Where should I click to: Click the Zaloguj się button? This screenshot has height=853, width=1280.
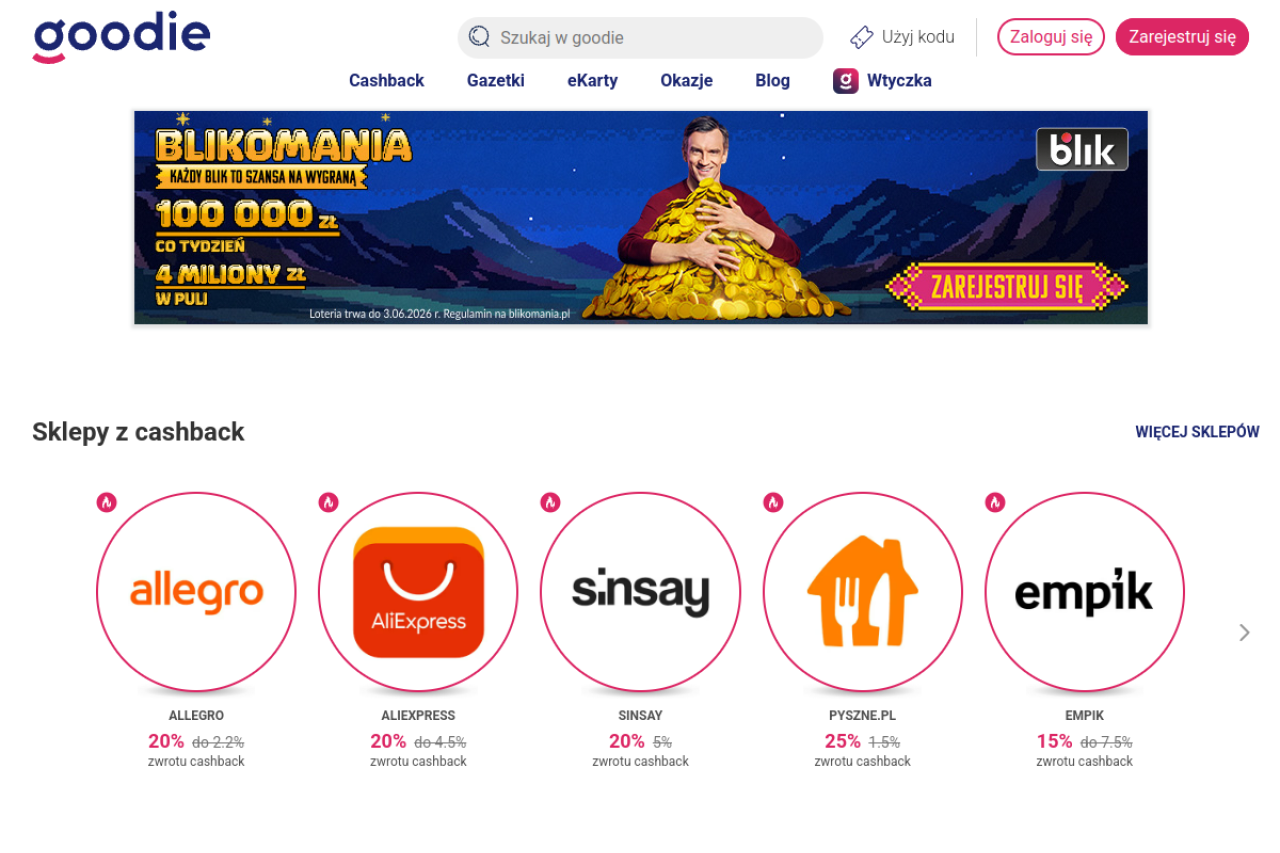[1051, 37]
